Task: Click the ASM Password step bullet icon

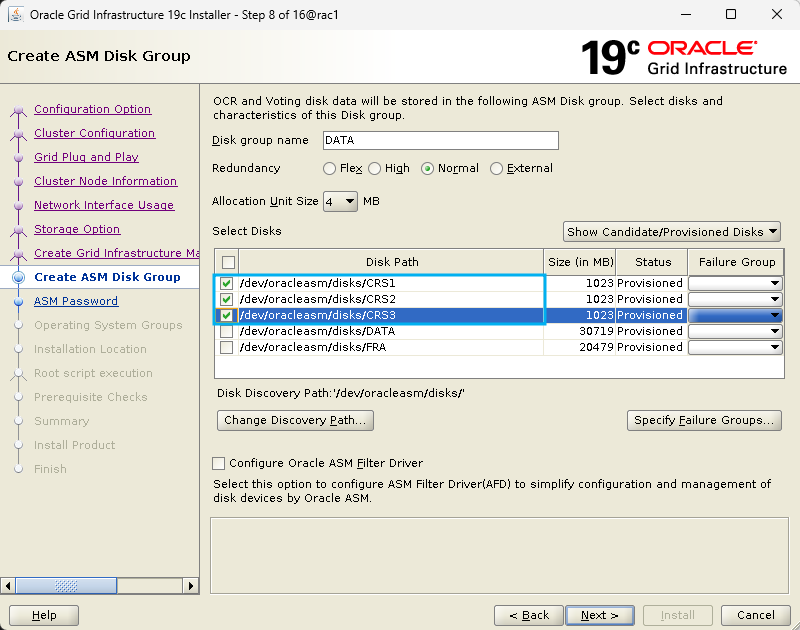Action: [18, 301]
